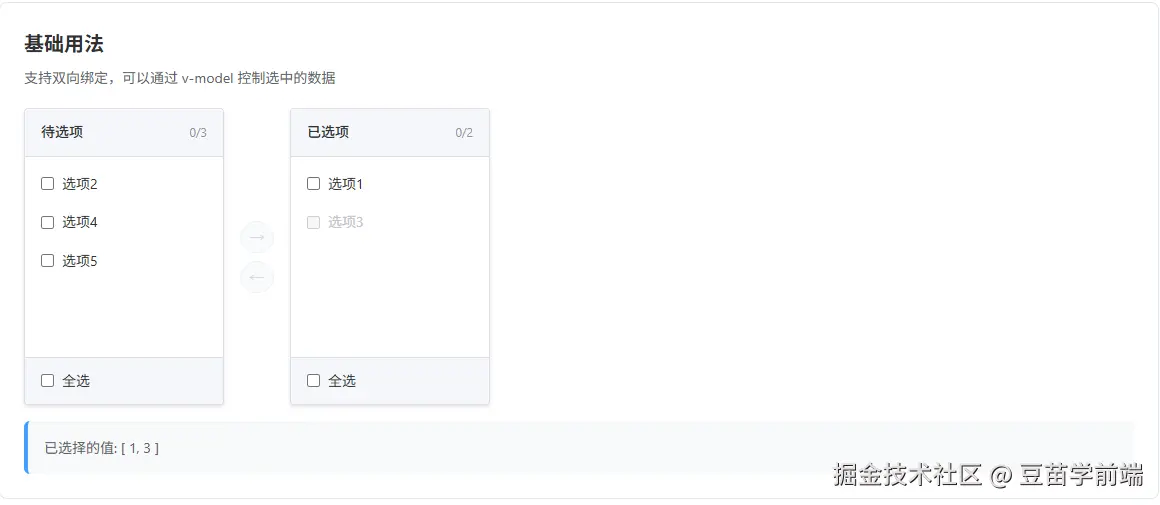Click the 待选项 panel header title
The width and height of the screenshot is (1160, 505).
click(x=62, y=132)
